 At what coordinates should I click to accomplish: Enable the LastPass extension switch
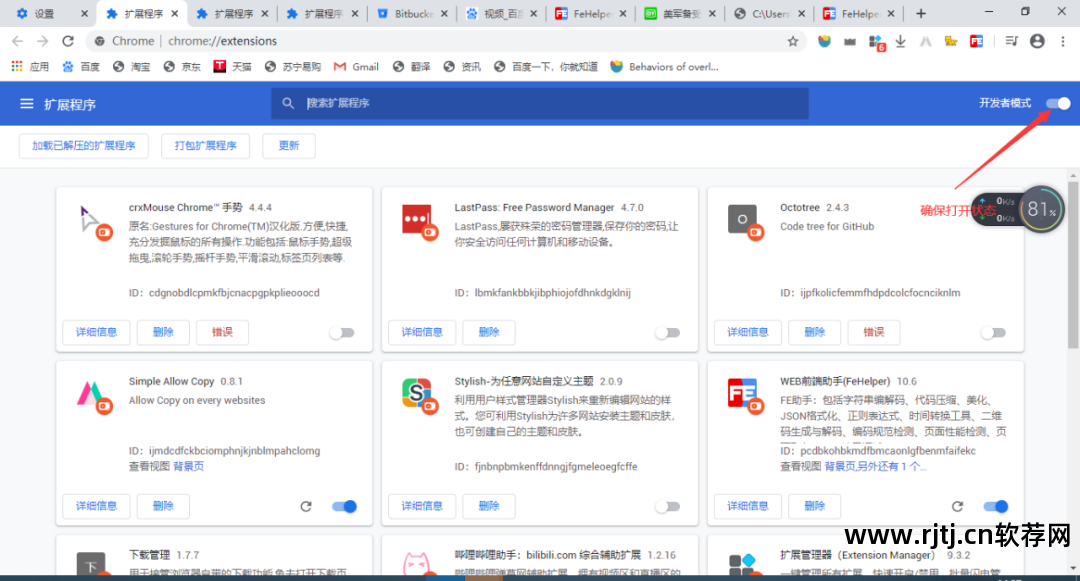coord(667,332)
